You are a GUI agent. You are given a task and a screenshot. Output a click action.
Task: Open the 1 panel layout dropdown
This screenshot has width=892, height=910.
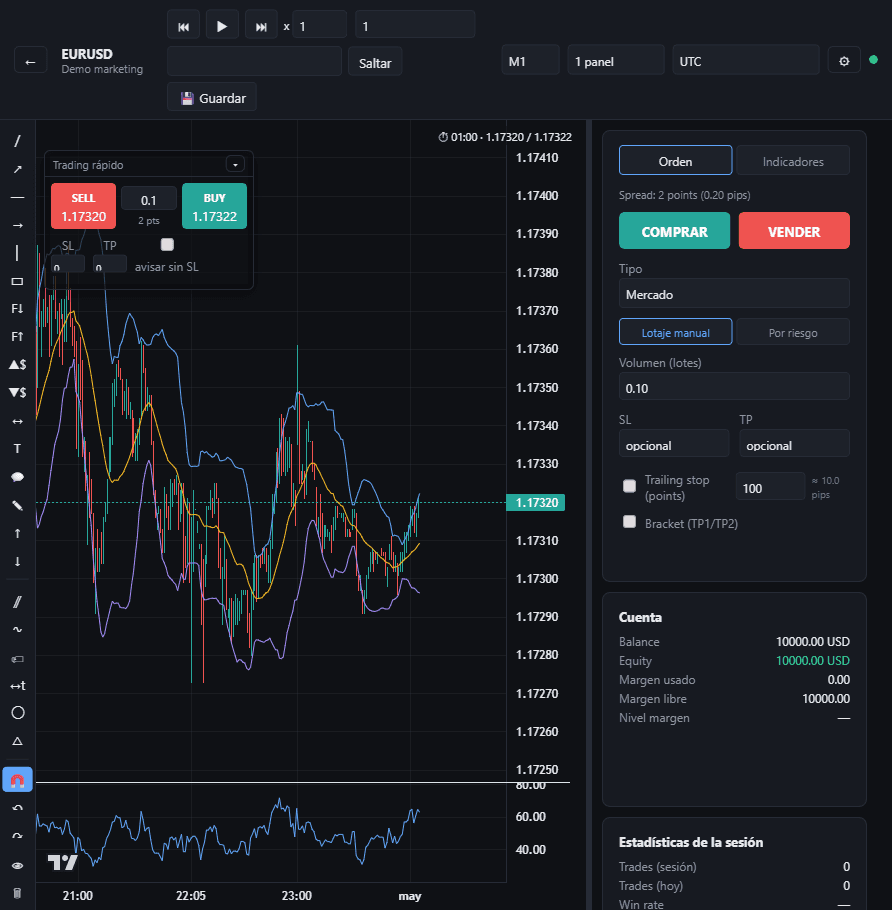[x=616, y=60]
